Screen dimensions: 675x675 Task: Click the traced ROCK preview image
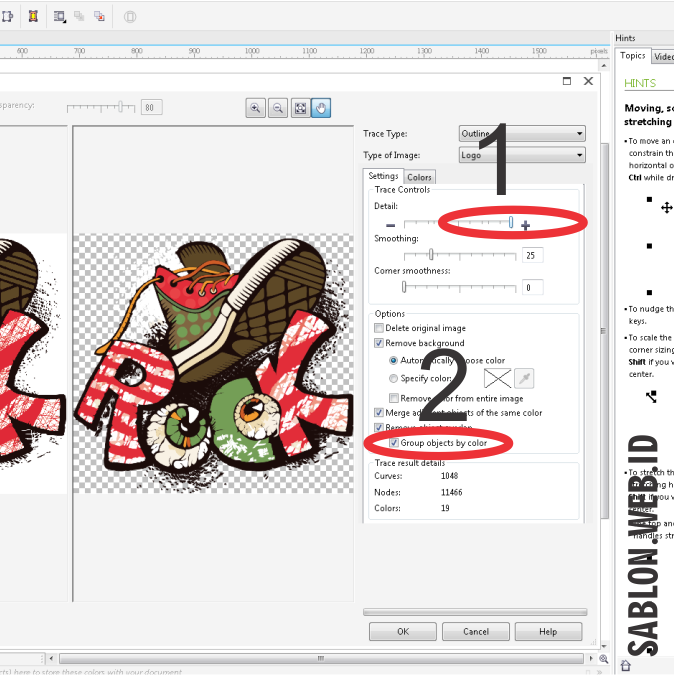coord(214,363)
